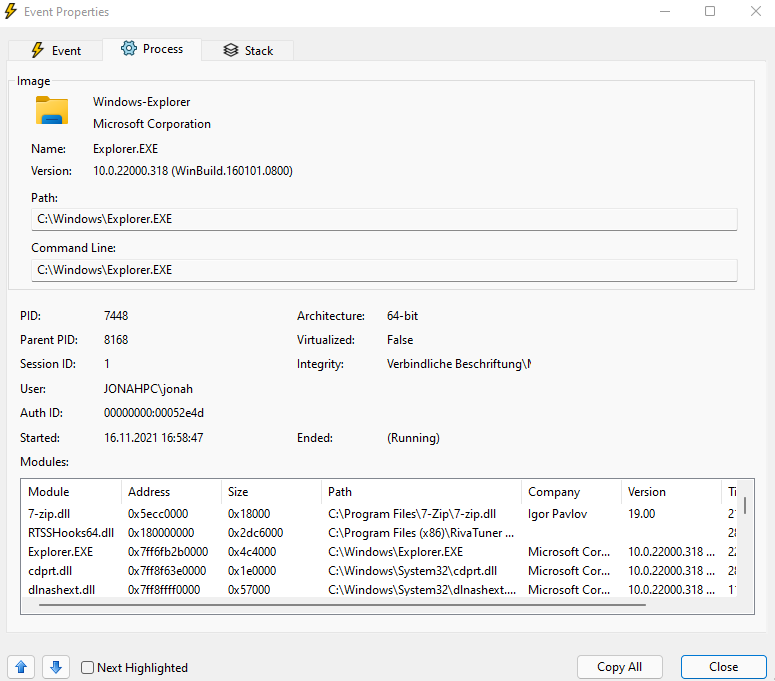Enable the Next Highlighted checkbox
This screenshot has width=775, height=681.
(87, 668)
